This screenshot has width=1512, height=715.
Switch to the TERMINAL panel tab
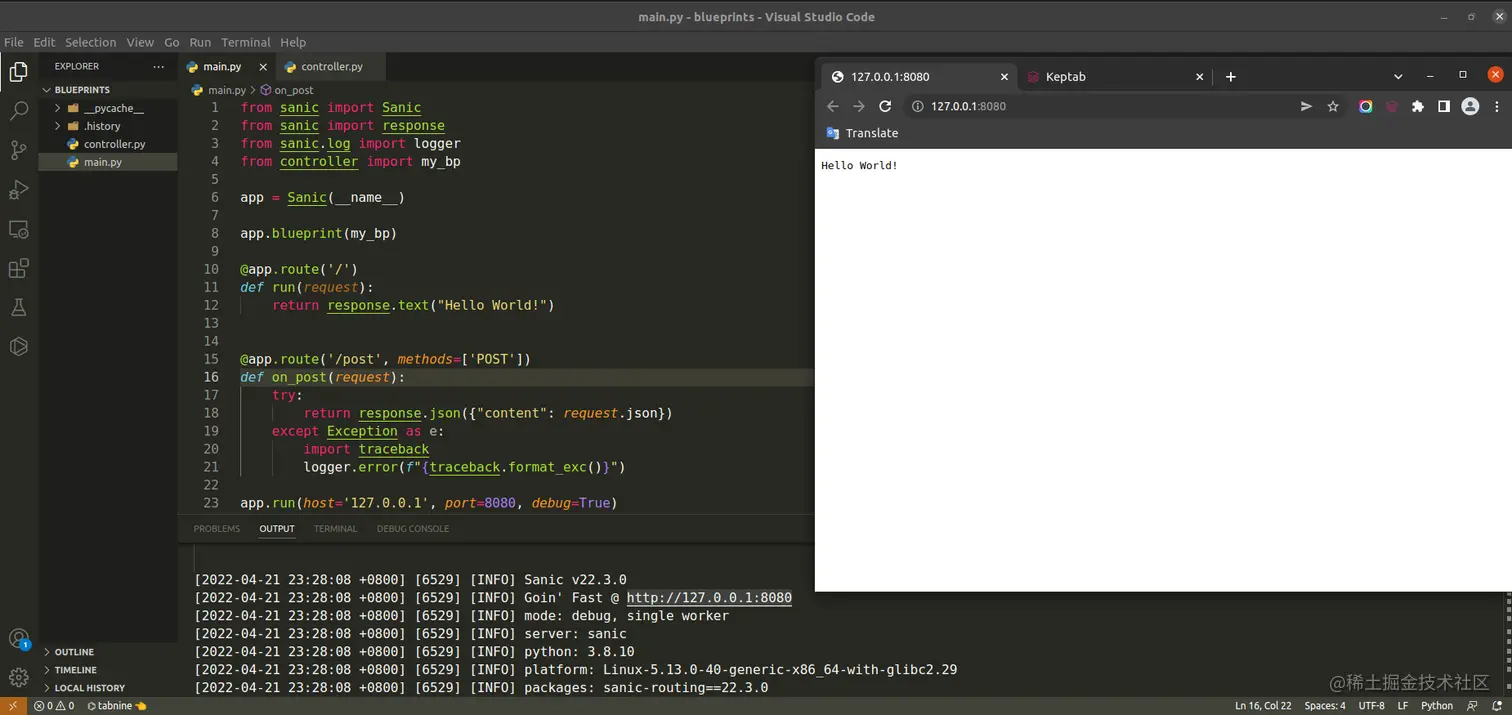pyautogui.click(x=335, y=528)
